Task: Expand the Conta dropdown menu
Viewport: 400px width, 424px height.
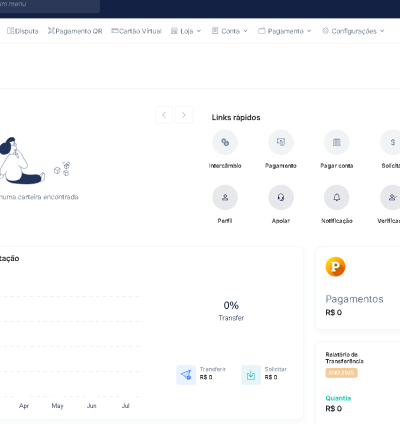Action: pos(230,31)
